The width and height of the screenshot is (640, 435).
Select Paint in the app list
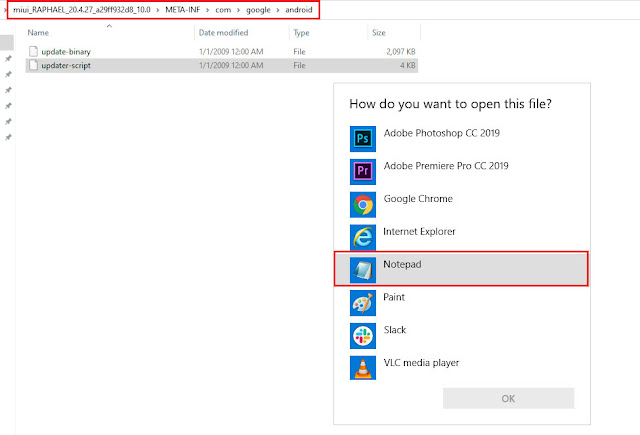(394, 297)
